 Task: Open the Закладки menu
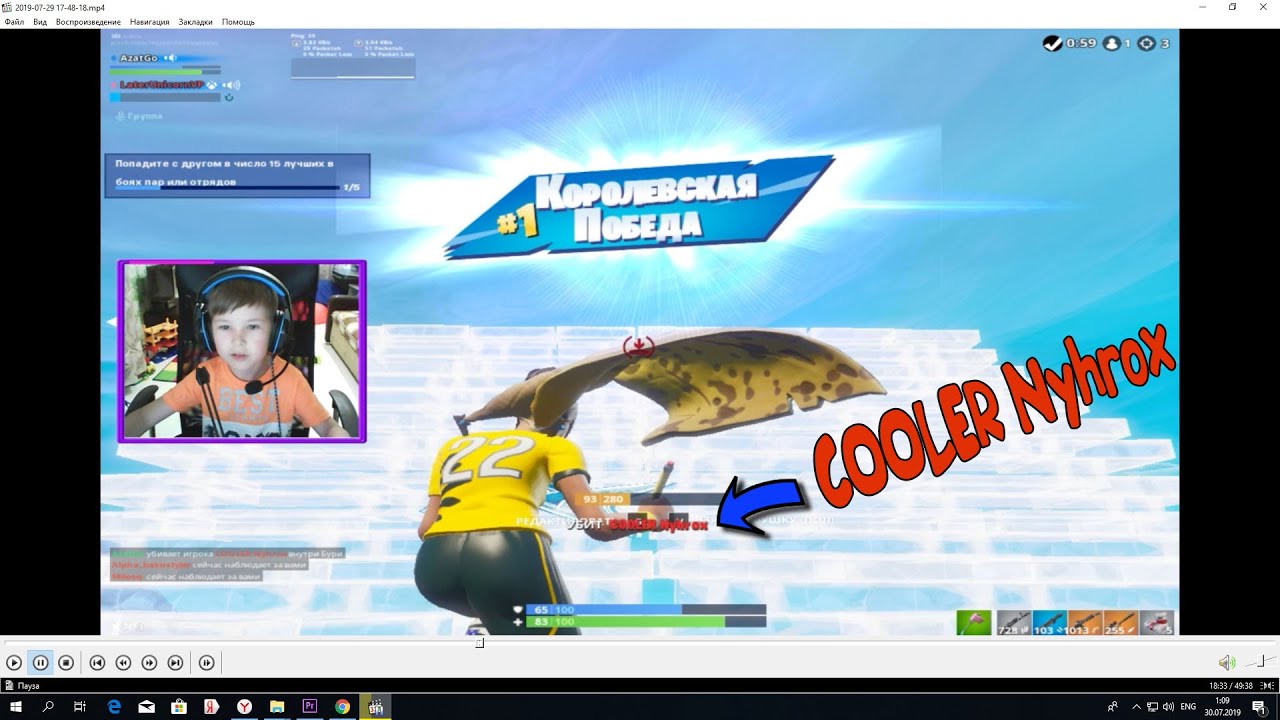point(196,22)
